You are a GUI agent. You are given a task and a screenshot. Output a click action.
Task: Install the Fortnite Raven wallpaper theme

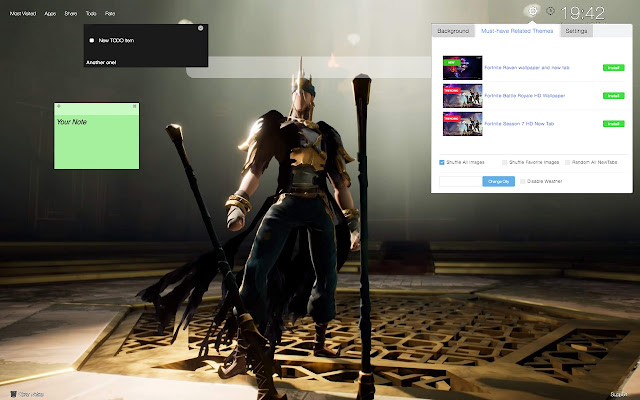click(613, 68)
